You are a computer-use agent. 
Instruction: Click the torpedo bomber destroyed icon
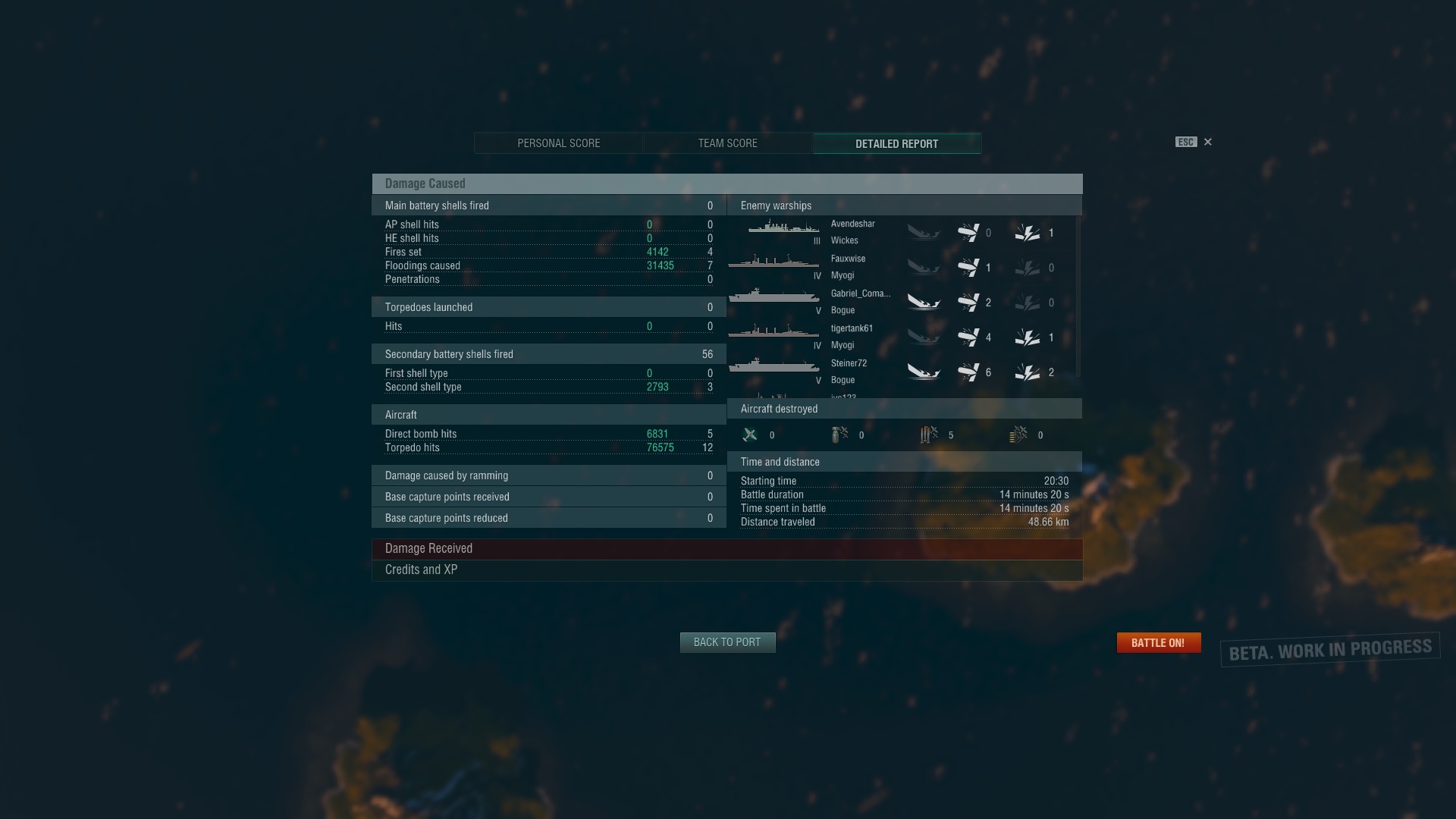[929, 435]
